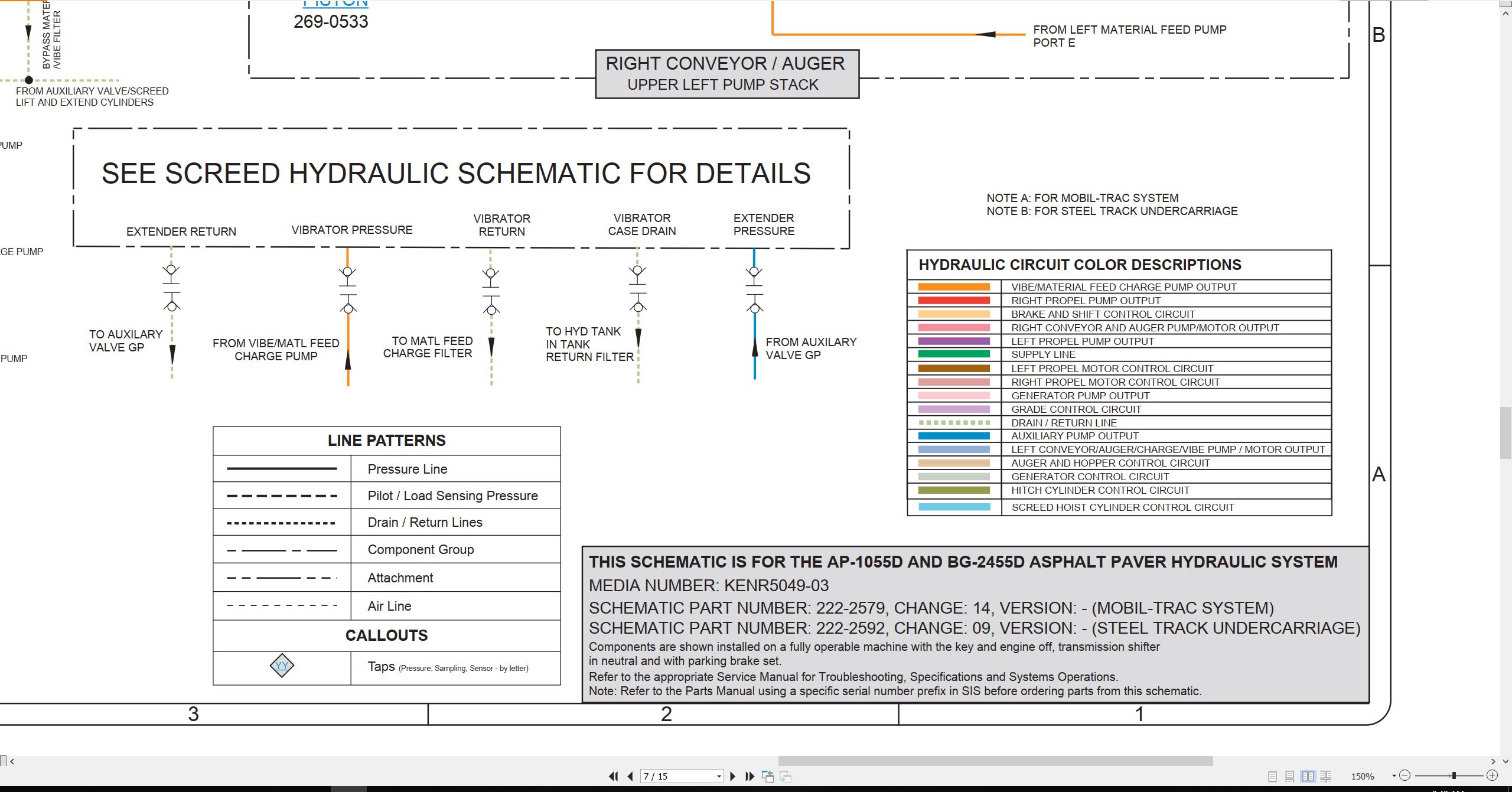The image size is (1512, 792).
Task: Click the EXTENDER RETURN label
Action: coord(181,232)
